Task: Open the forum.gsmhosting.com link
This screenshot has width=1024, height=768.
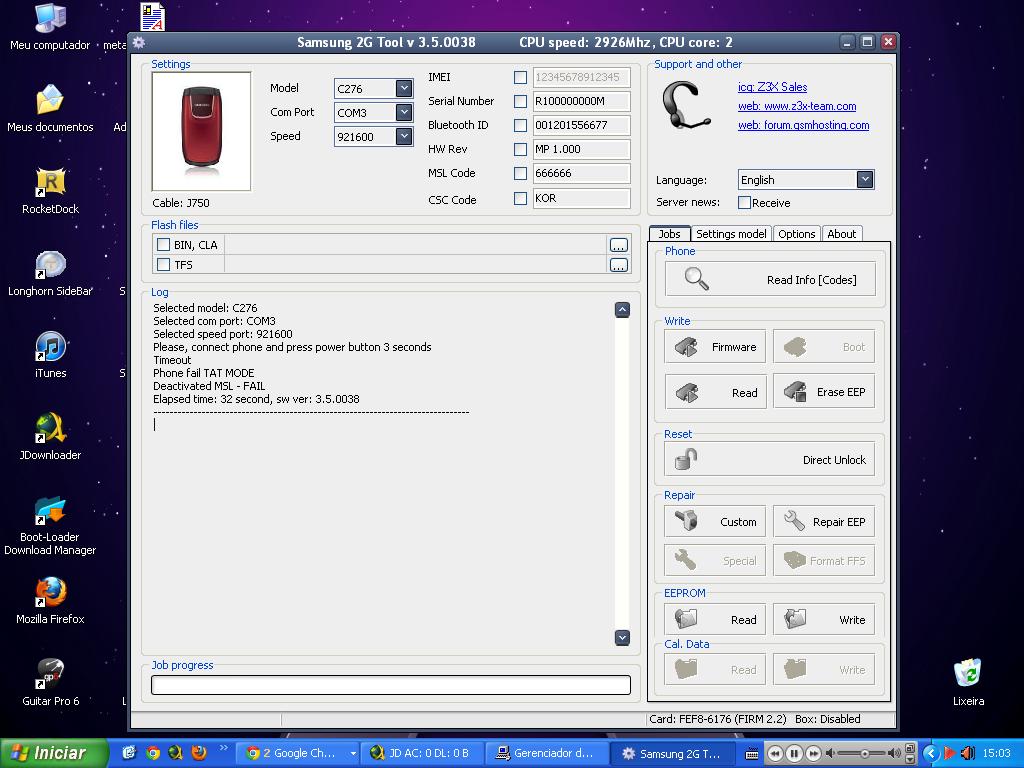Action: (803, 125)
